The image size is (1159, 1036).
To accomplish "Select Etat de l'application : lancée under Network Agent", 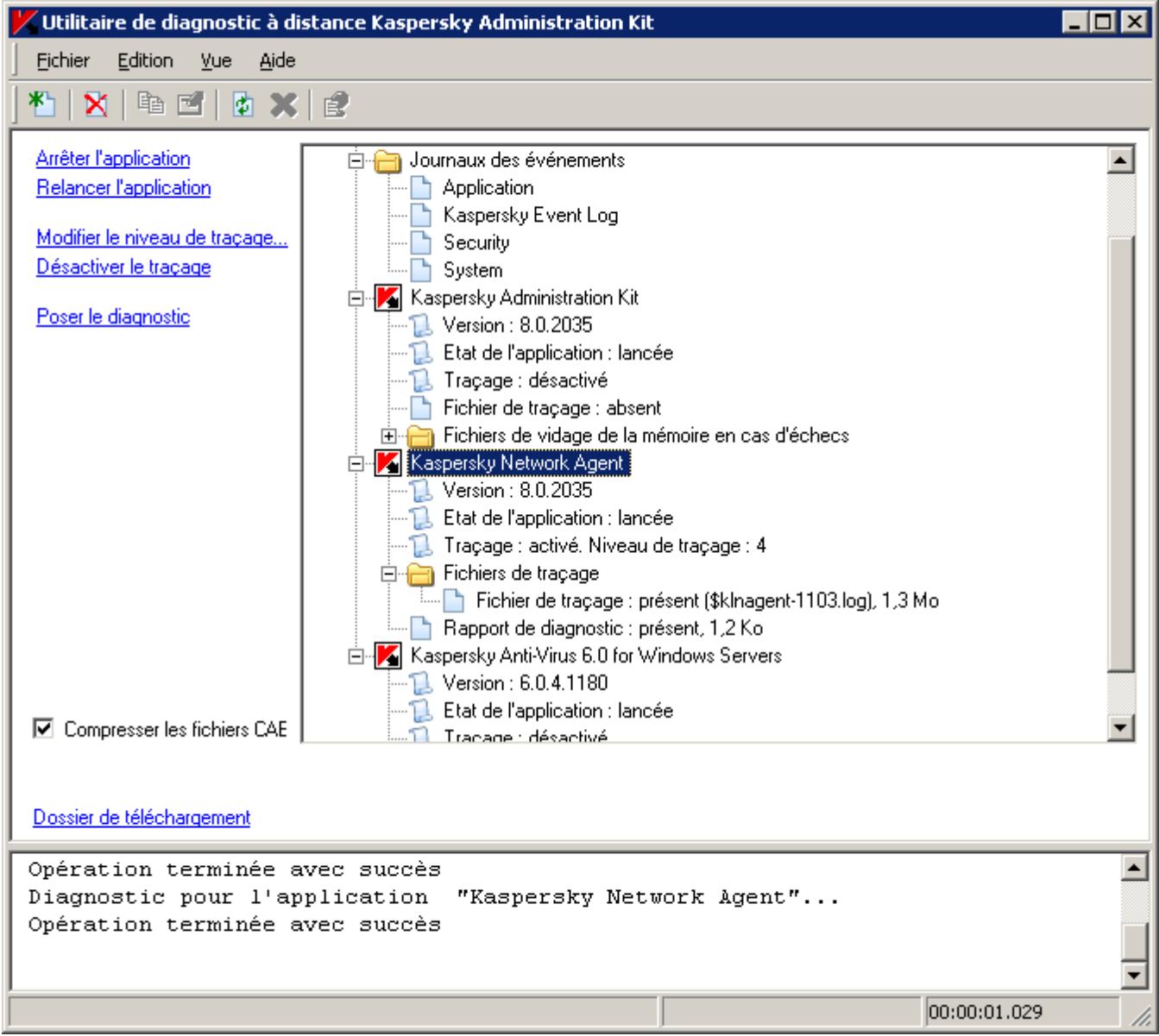I will coord(557,518).
